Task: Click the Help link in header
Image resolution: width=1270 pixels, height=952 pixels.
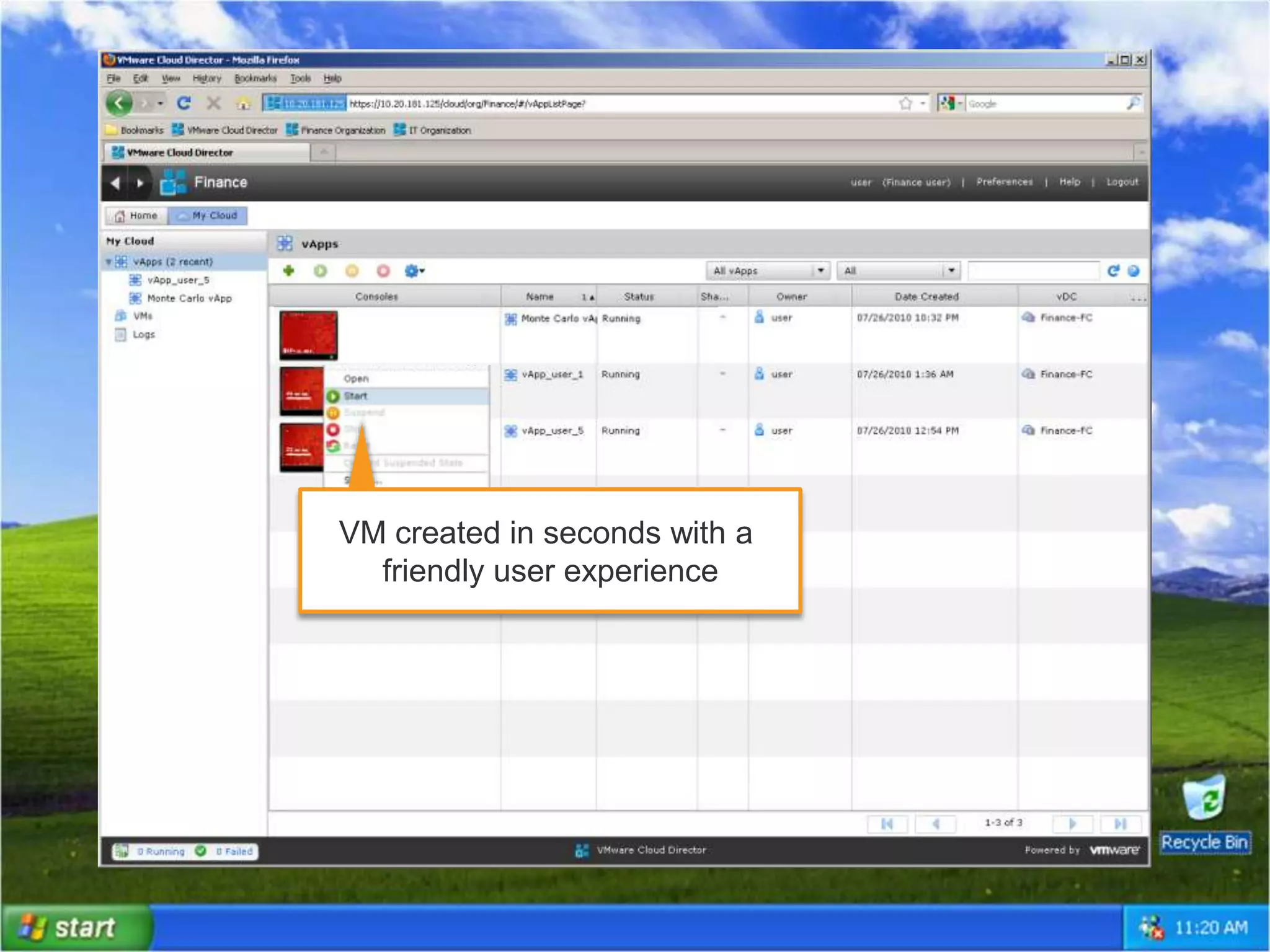Action: pyautogui.click(x=1070, y=182)
